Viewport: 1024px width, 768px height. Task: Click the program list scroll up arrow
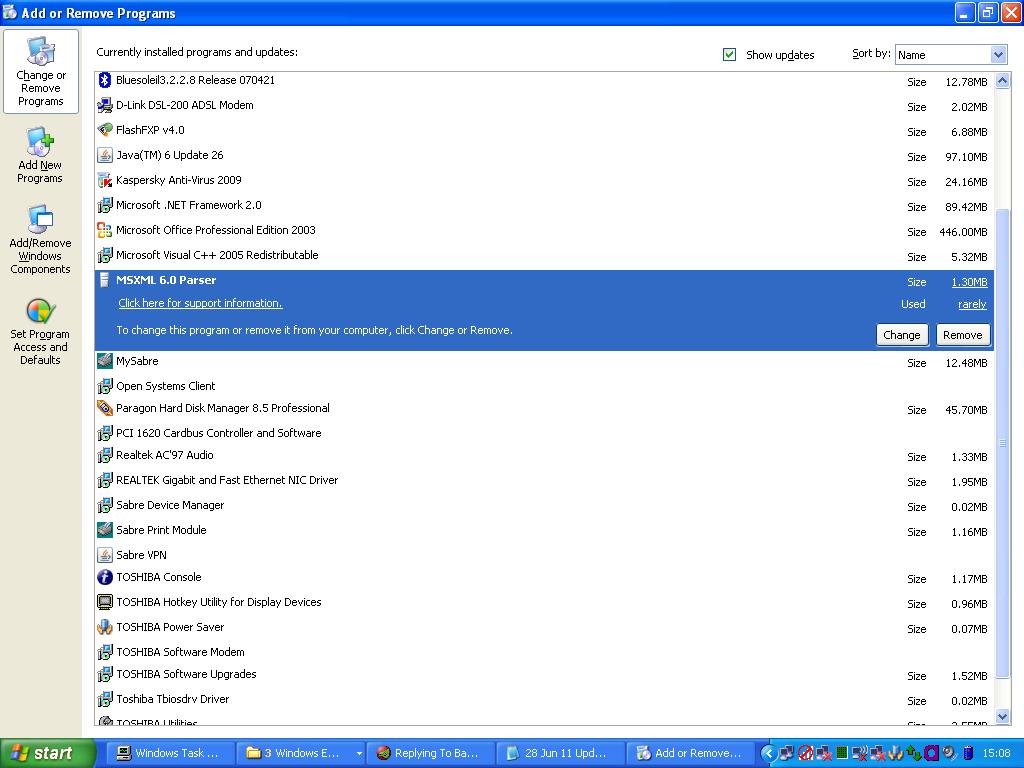pyautogui.click(x=1002, y=81)
